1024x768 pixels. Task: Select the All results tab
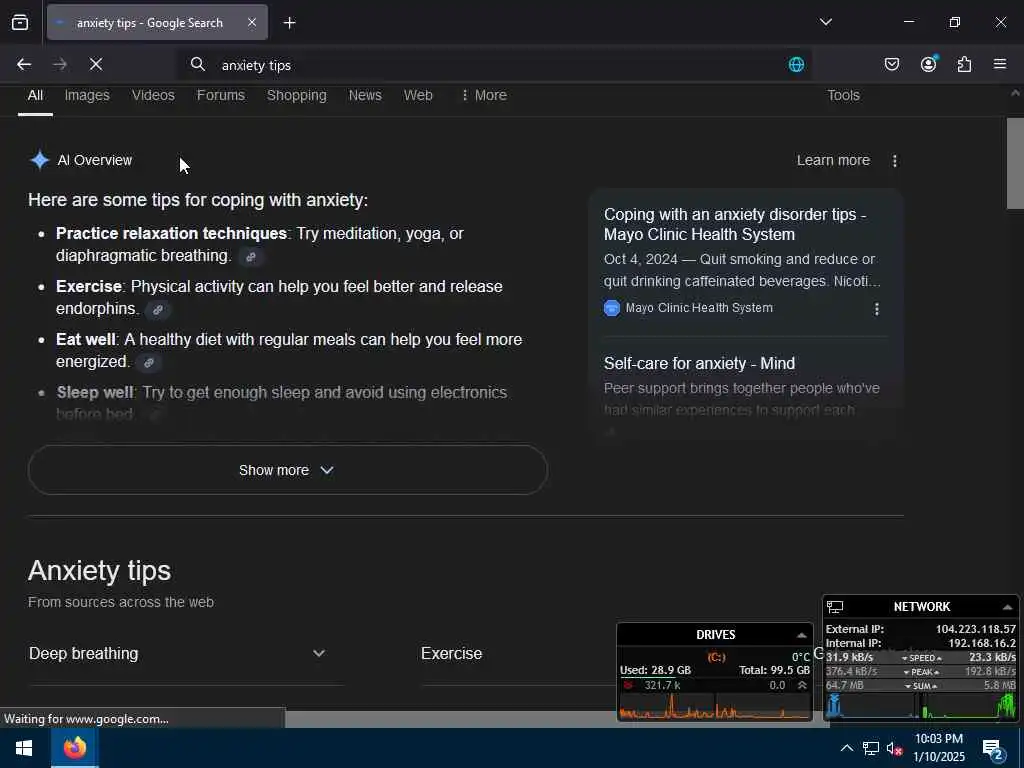pos(35,95)
